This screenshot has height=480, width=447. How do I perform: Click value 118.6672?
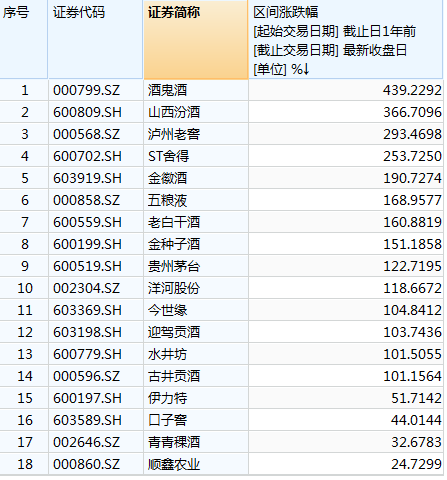(412, 288)
